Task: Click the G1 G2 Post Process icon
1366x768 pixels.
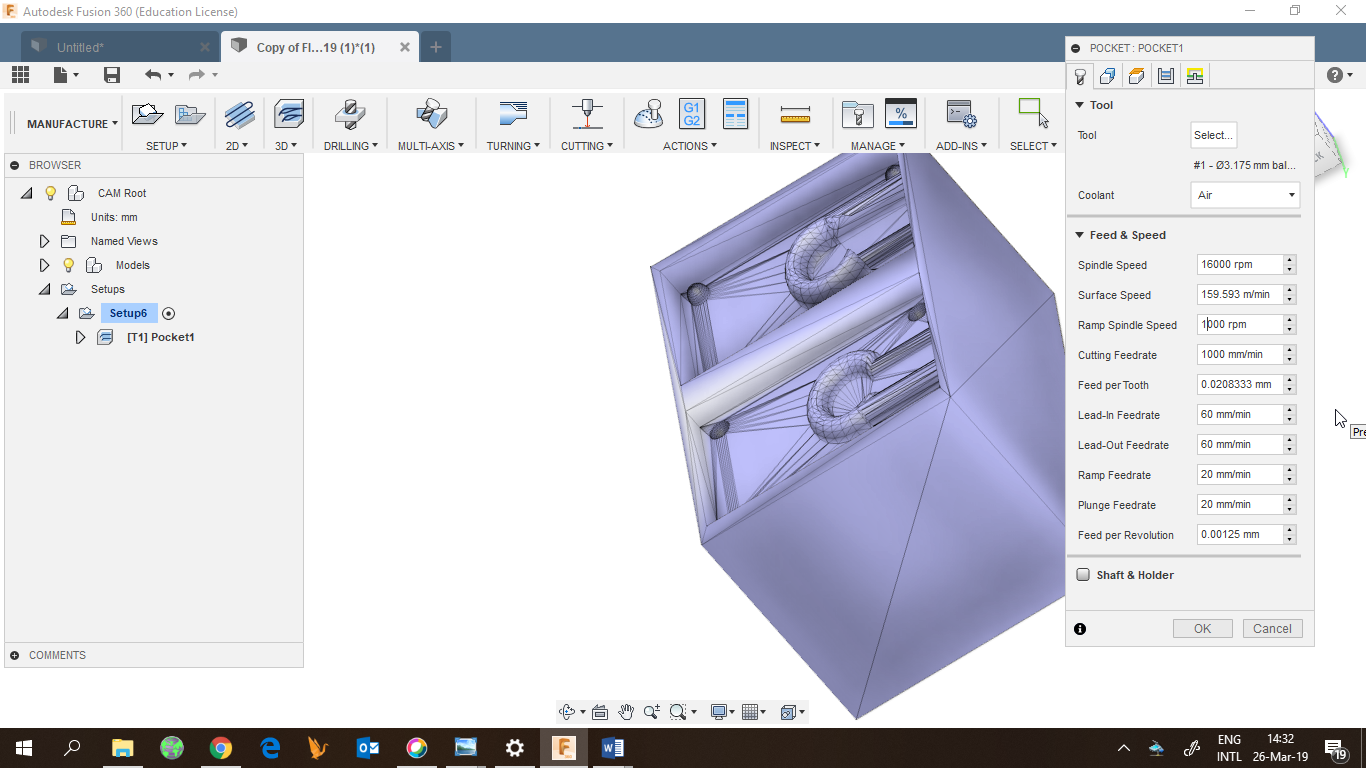Action: [691, 114]
